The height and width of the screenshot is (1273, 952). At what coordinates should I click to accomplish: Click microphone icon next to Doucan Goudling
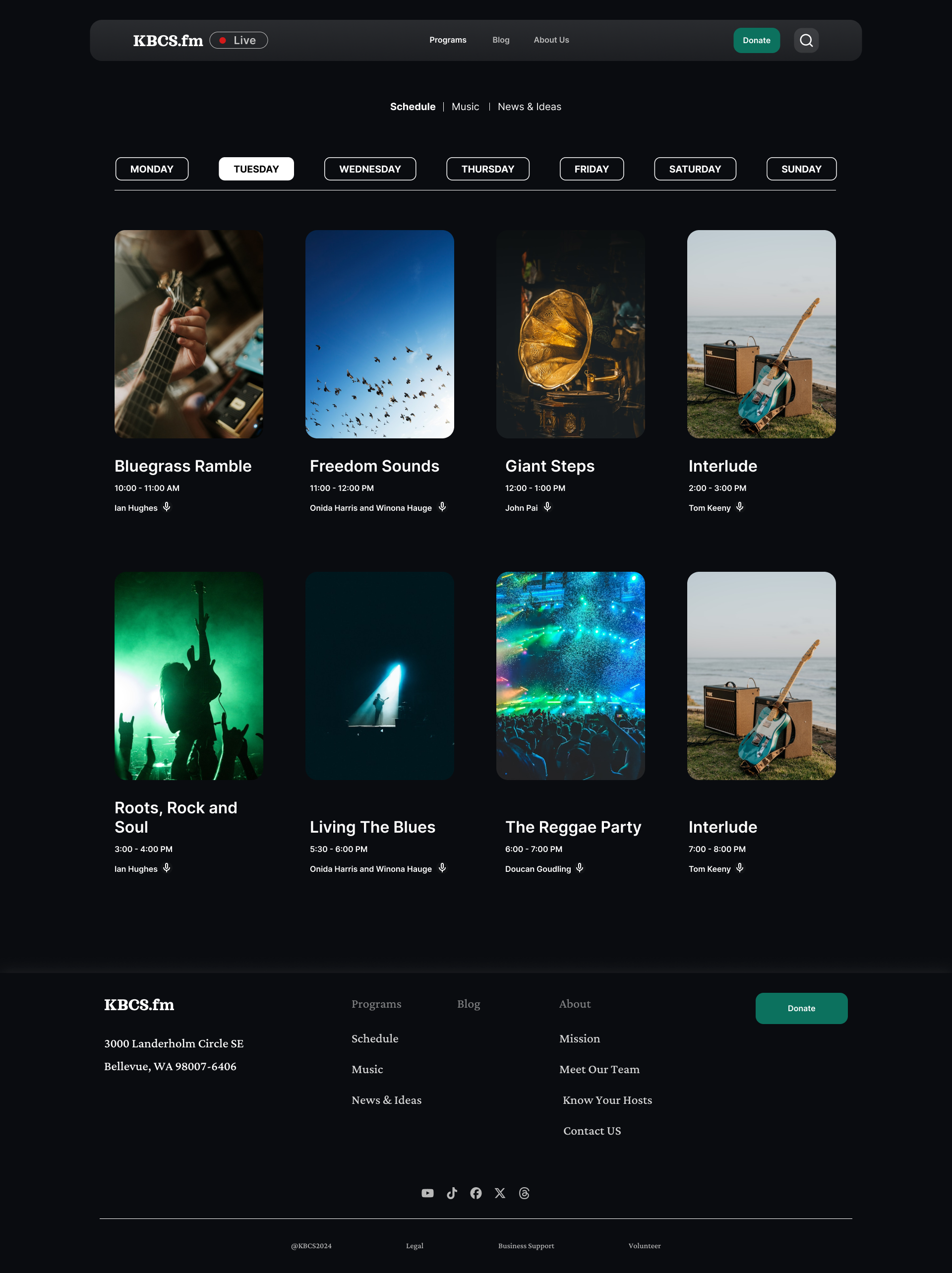click(580, 867)
